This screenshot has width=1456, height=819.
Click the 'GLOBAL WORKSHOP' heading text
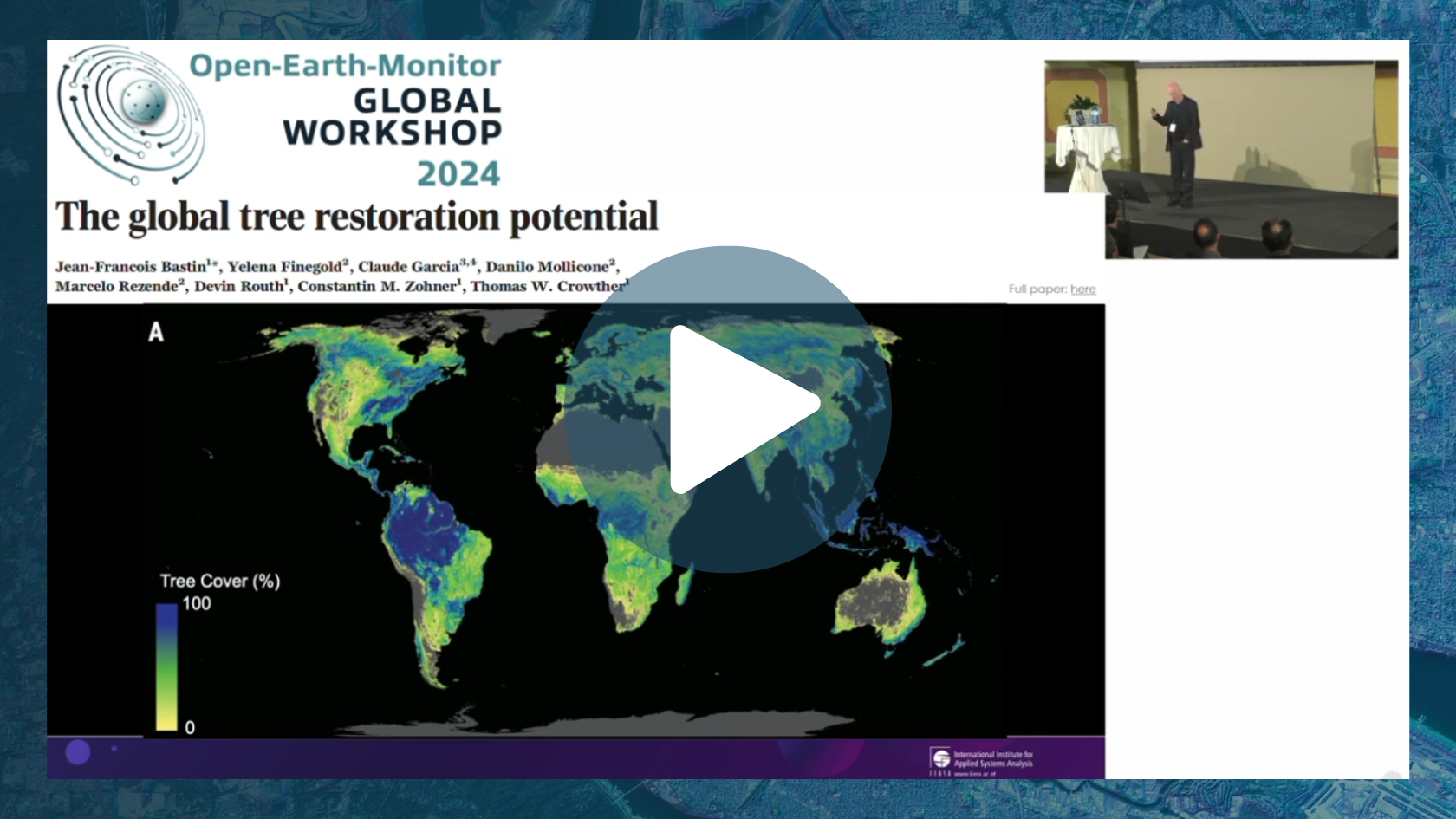393,117
